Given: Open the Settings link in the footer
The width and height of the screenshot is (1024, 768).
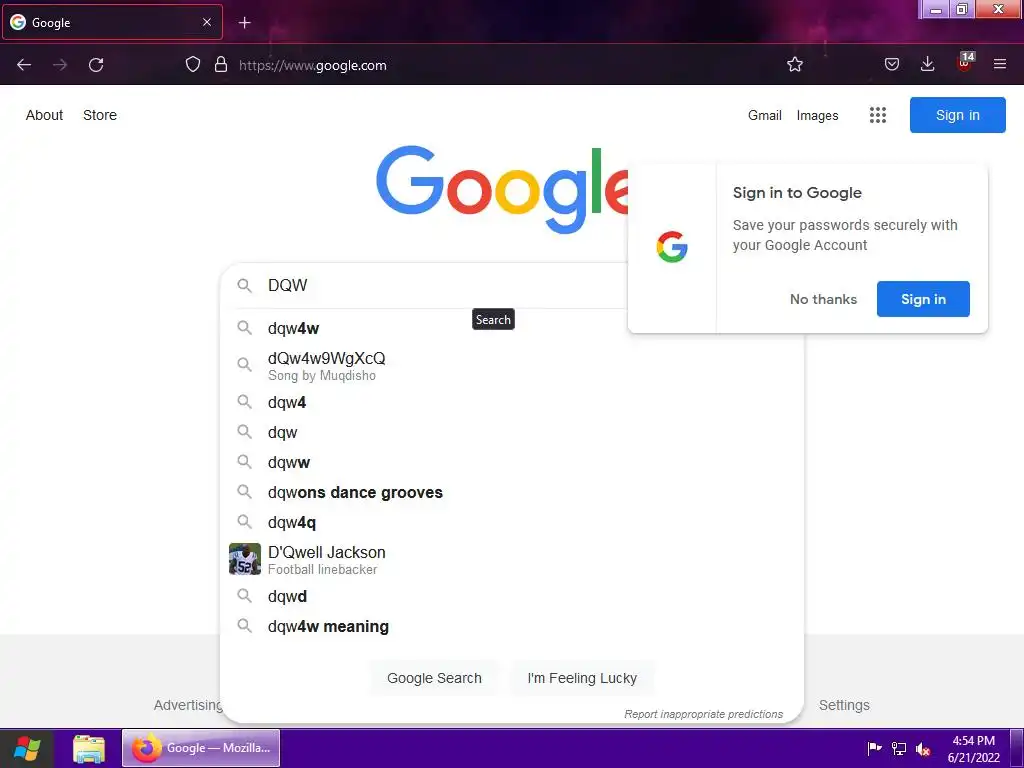Looking at the screenshot, I should [x=844, y=705].
